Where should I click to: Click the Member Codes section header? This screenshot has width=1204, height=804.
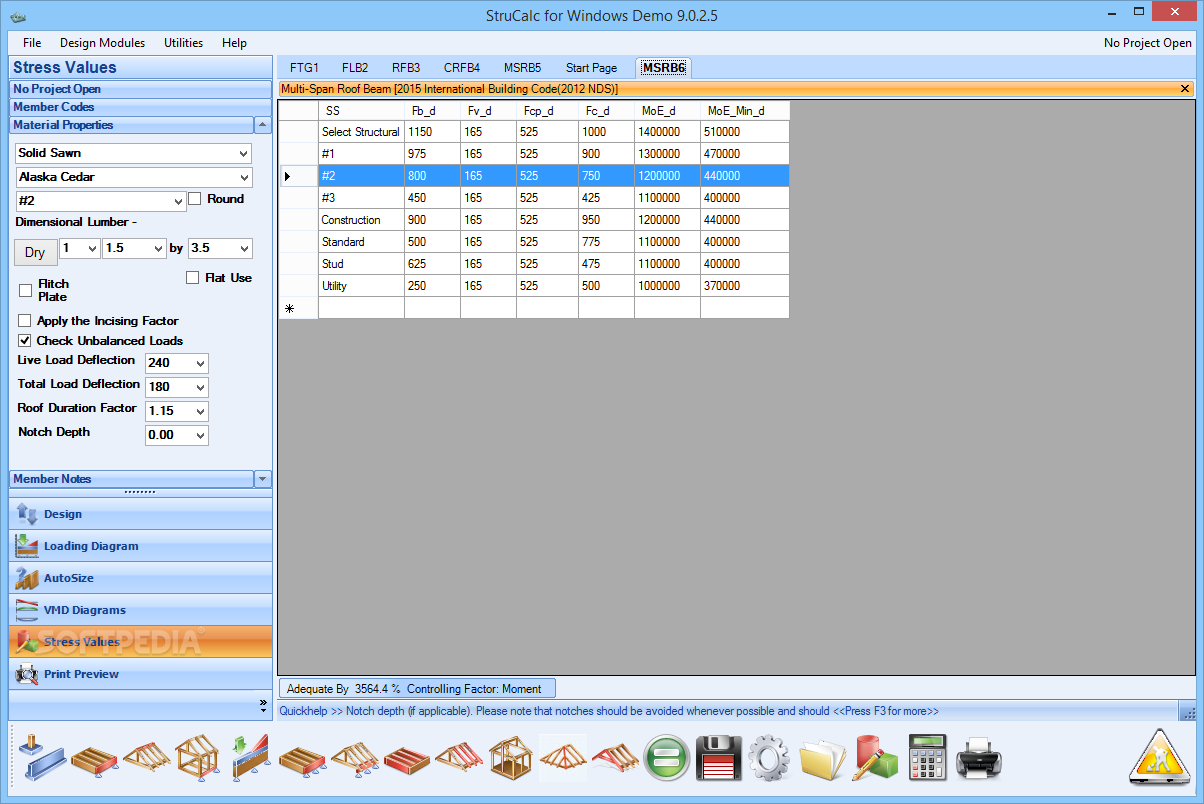click(141, 107)
